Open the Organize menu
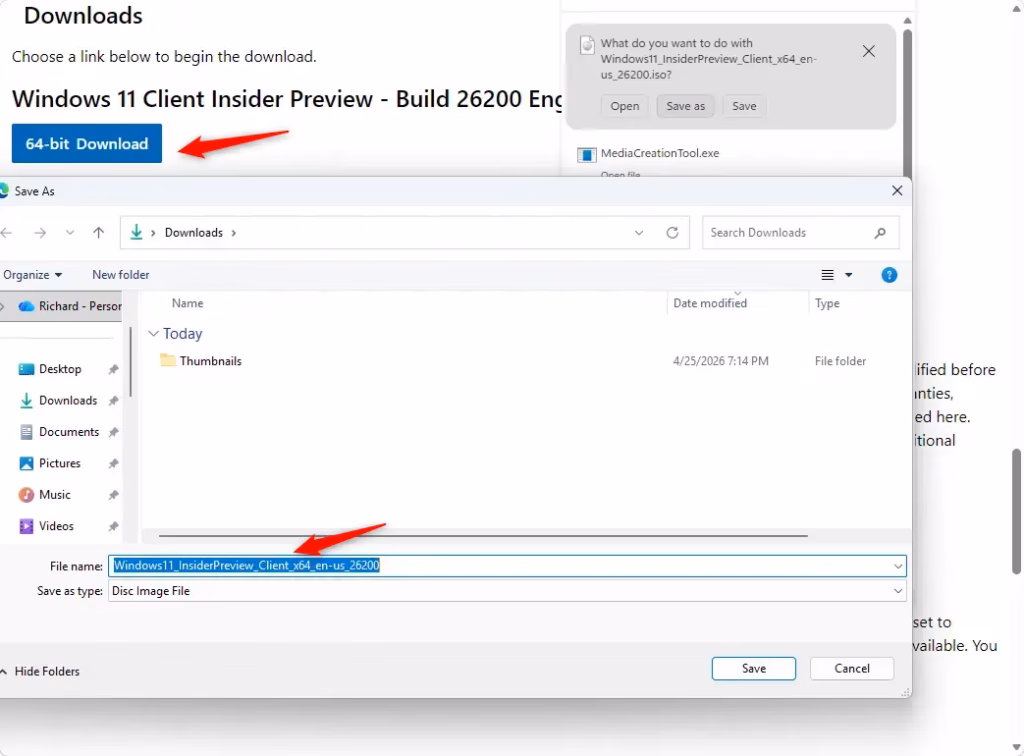Screen dimensions: 1024x756 [x=32, y=275]
